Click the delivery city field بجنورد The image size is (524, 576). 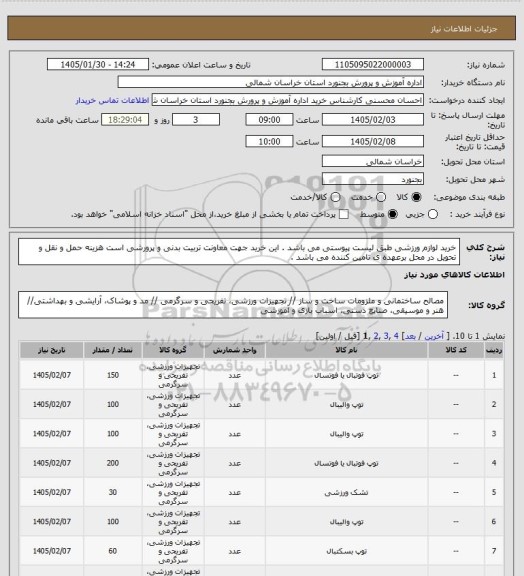pyautogui.click(x=373, y=179)
